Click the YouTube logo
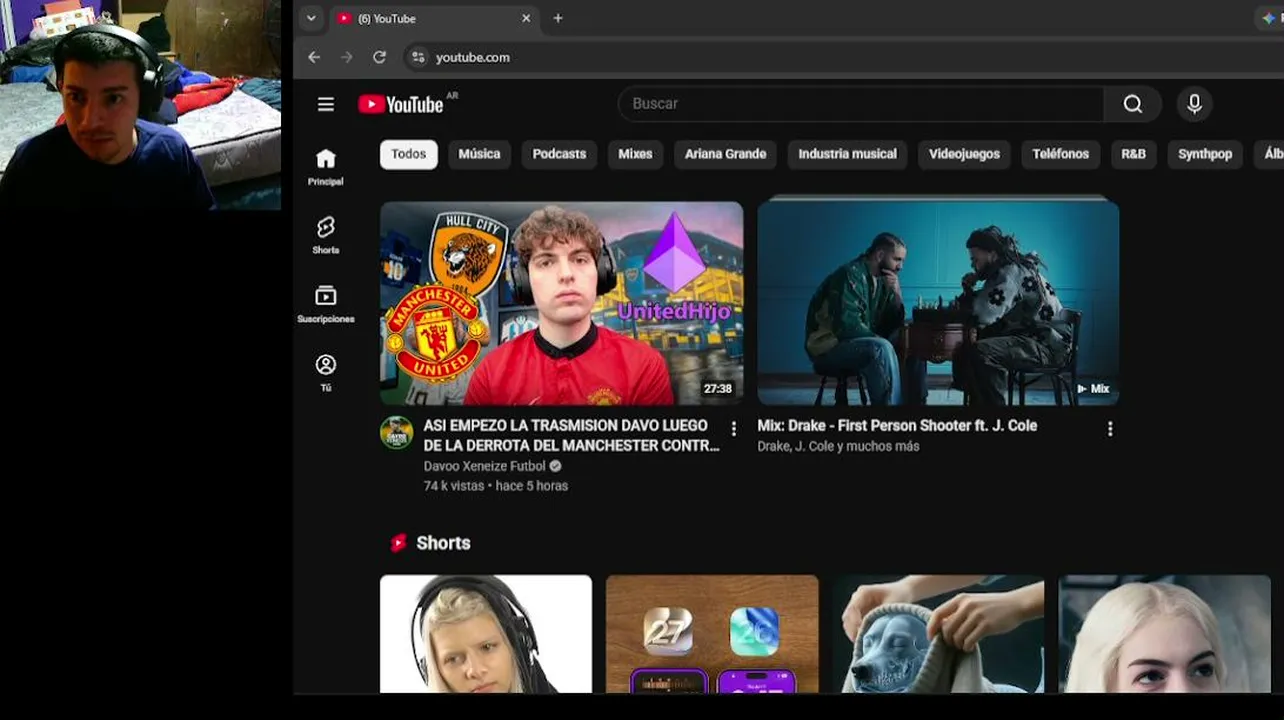Viewport: 1284px width, 720px height. [x=401, y=104]
